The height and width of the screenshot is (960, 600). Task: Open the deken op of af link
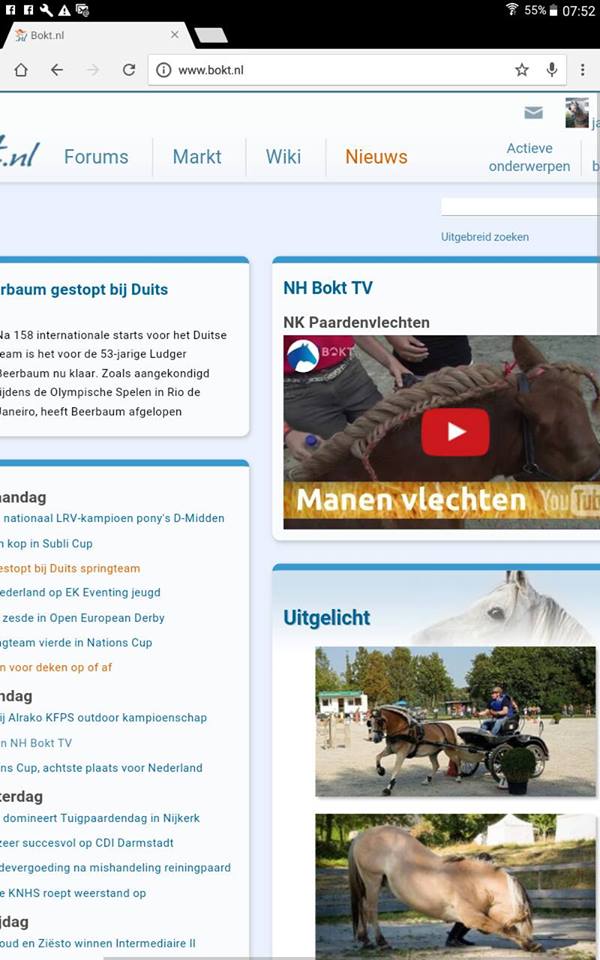56,667
